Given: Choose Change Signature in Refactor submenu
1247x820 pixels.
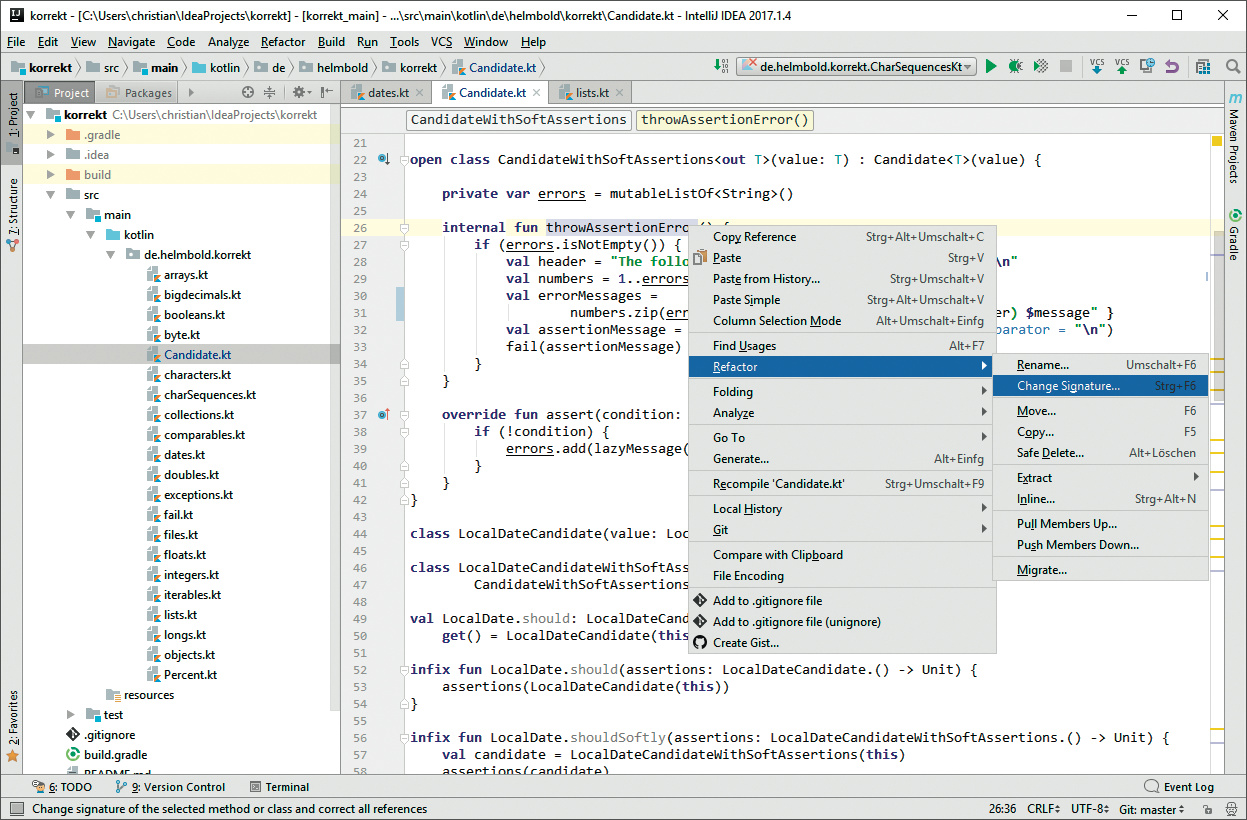Looking at the screenshot, I should point(1068,386).
